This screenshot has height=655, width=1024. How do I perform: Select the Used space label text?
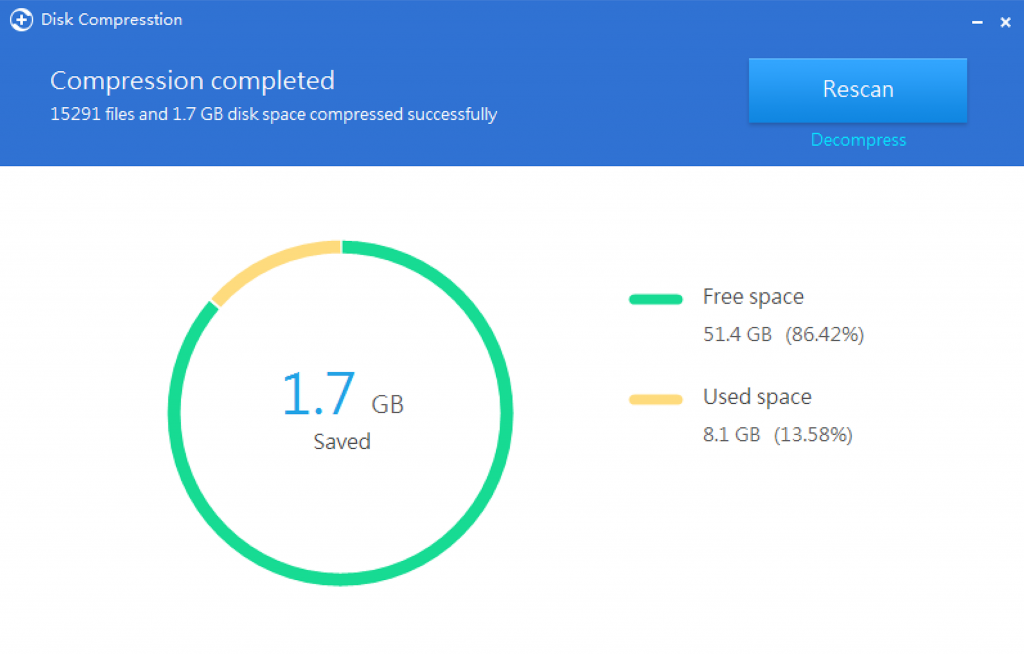757,397
